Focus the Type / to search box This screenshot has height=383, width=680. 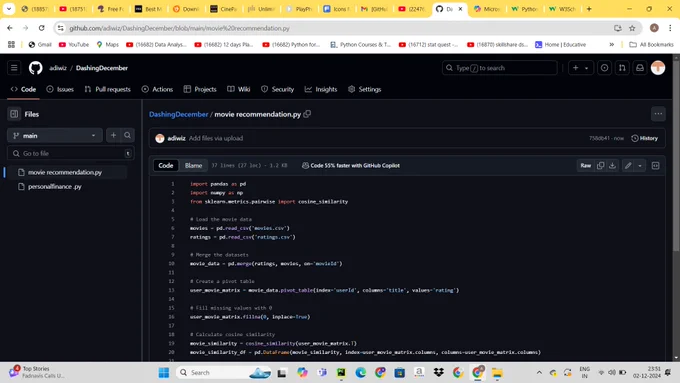coord(500,68)
